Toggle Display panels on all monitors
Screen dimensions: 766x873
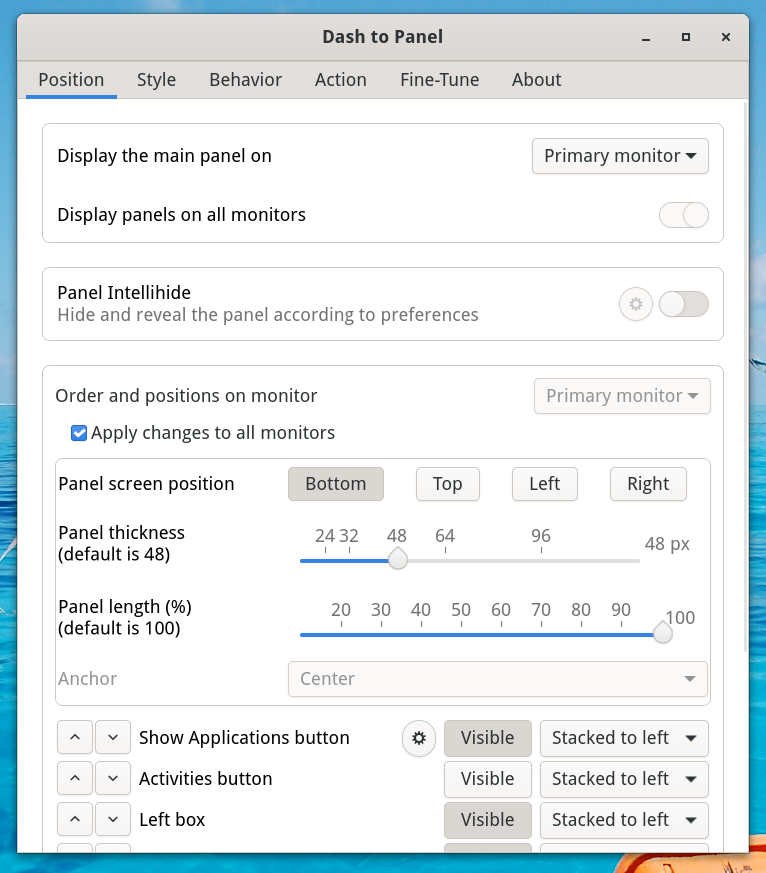(684, 215)
